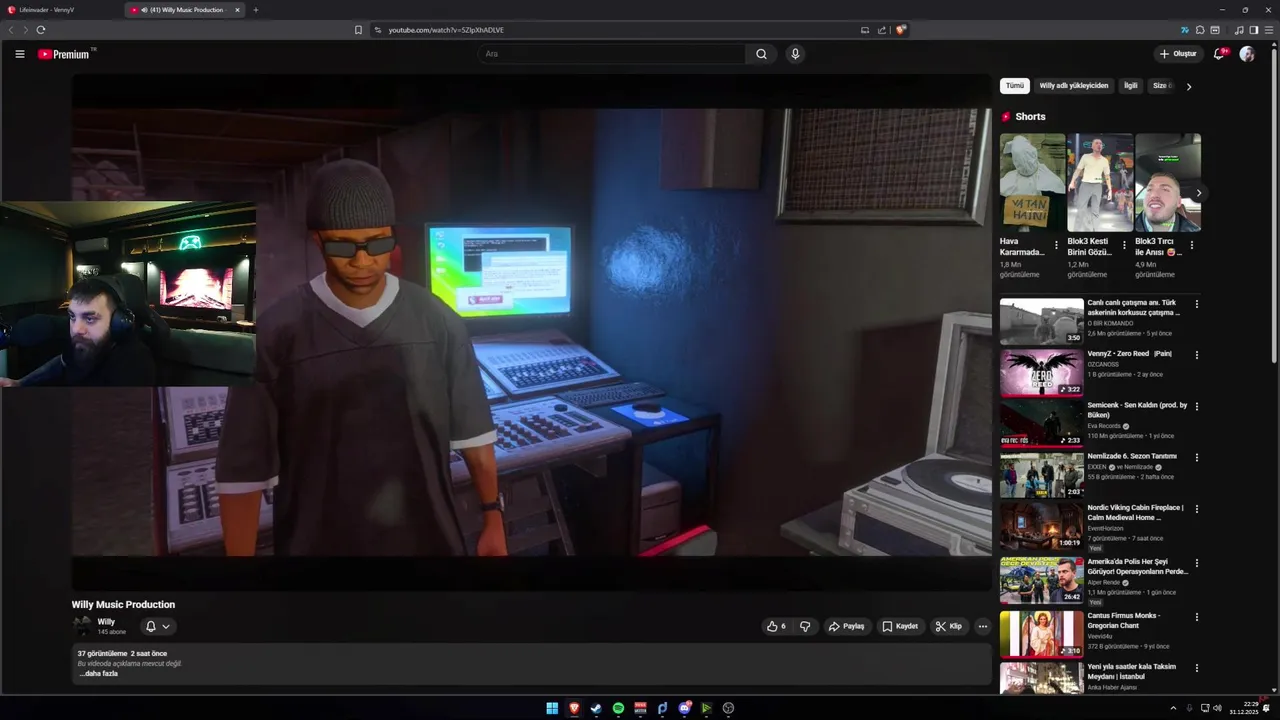Bookmark this page using address bar icon
This screenshot has width=1280, height=720.
click(358, 30)
